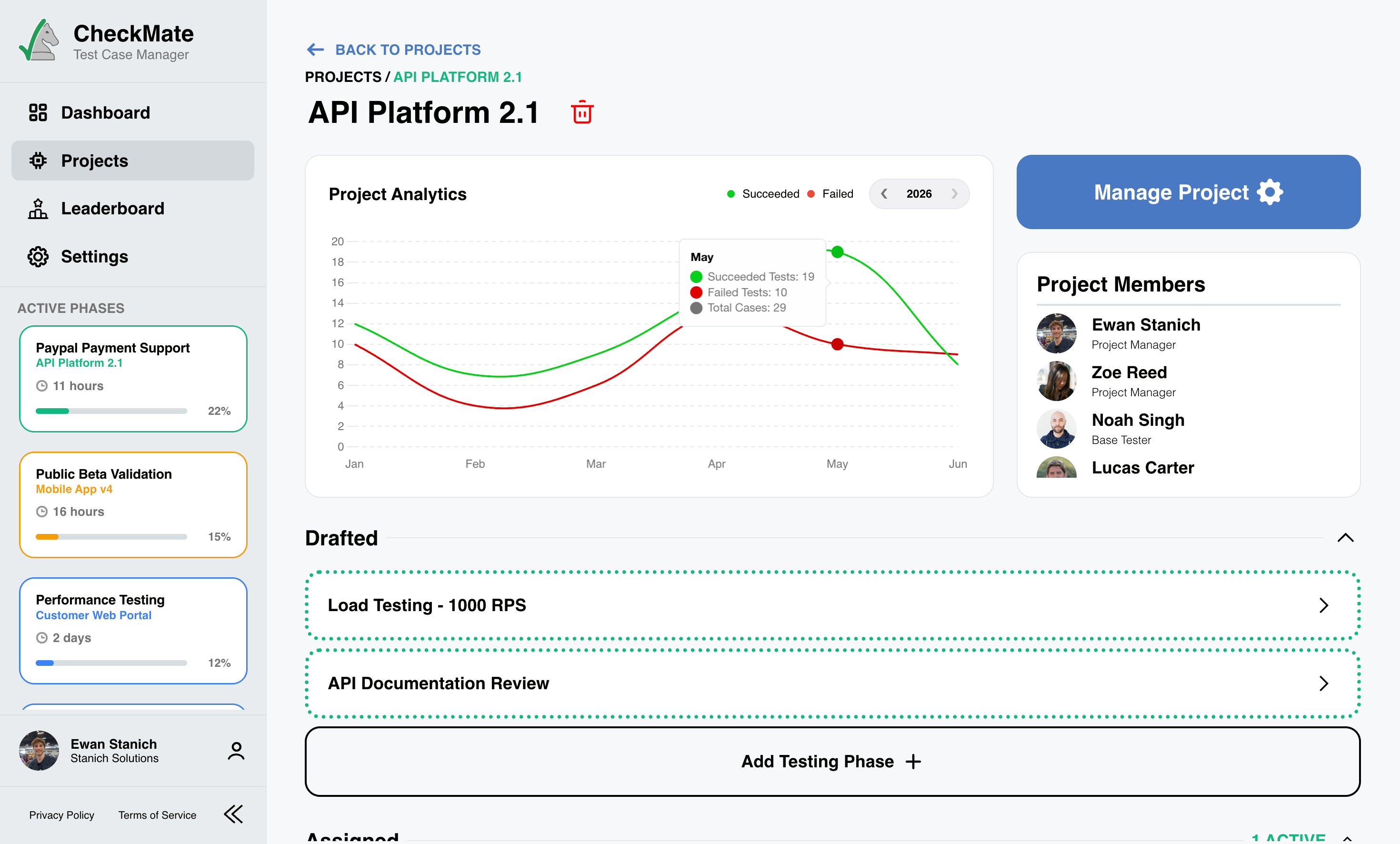Click the Performance Testing progress bar
Image resolution: width=1400 pixels, height=844 pixels.
[111, 663]
